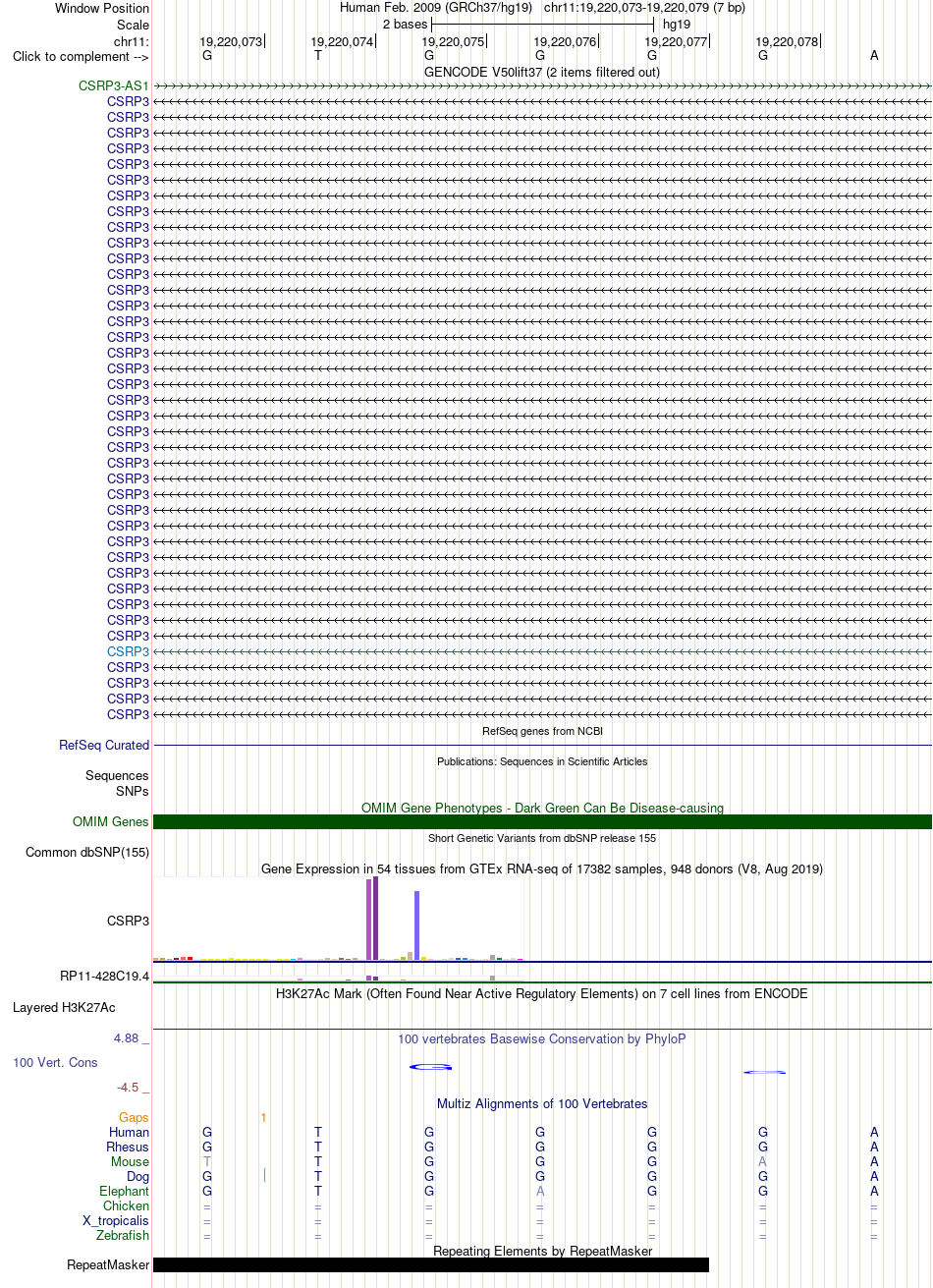This screenshot has height=1288, width=933.
Task: Click the CSRP3-AS1 gene label
Action: [114, 85]
